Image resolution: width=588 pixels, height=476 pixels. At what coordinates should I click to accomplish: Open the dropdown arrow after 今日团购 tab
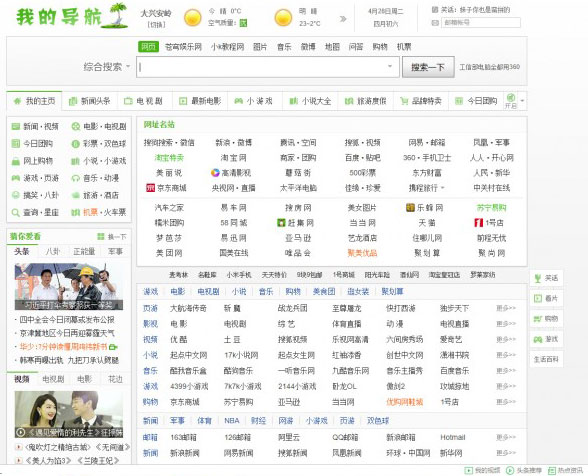tap(522, 101)
